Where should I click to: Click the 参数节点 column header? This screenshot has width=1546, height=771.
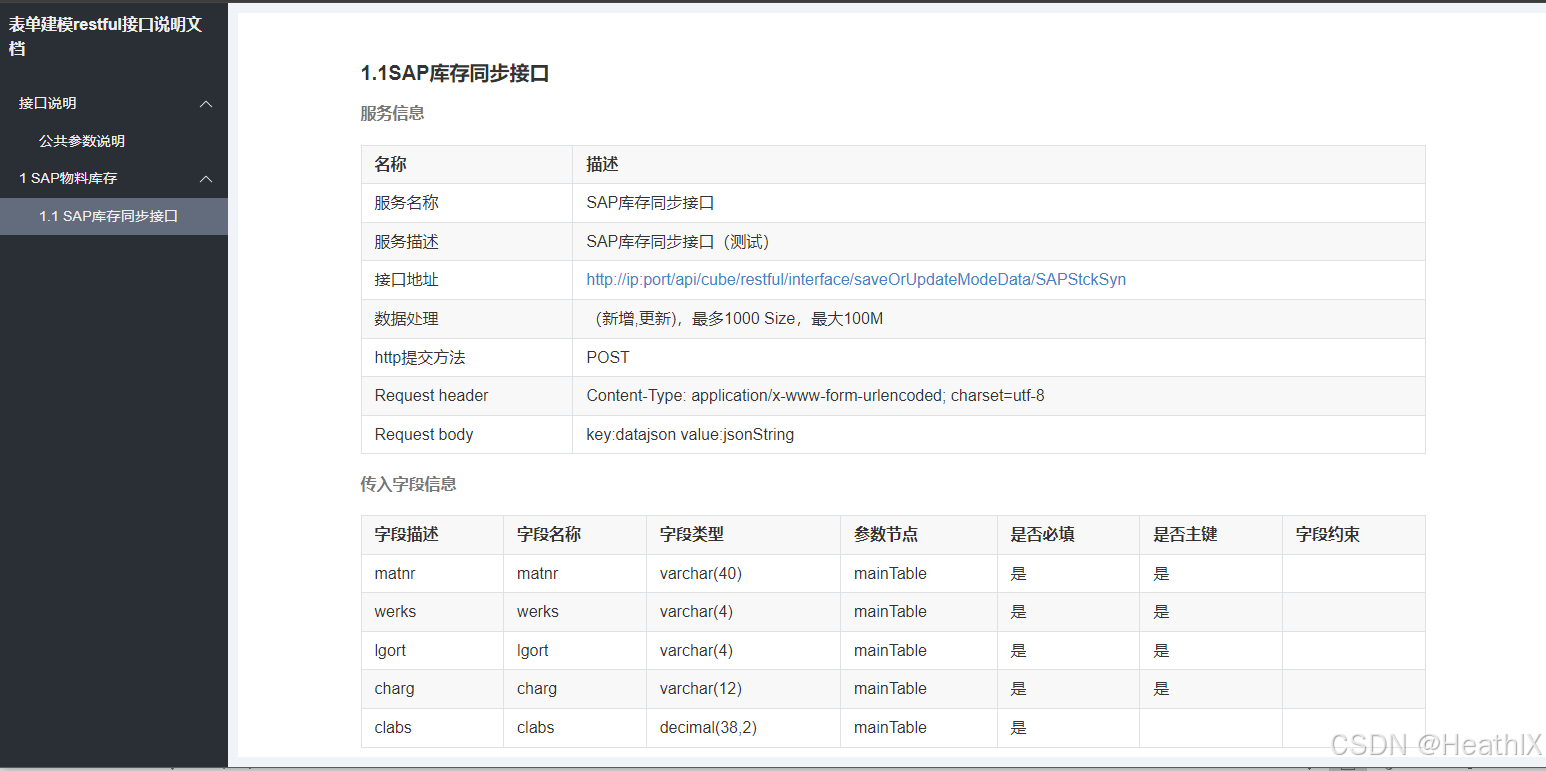pyautogui.click(x=919, y=535)
